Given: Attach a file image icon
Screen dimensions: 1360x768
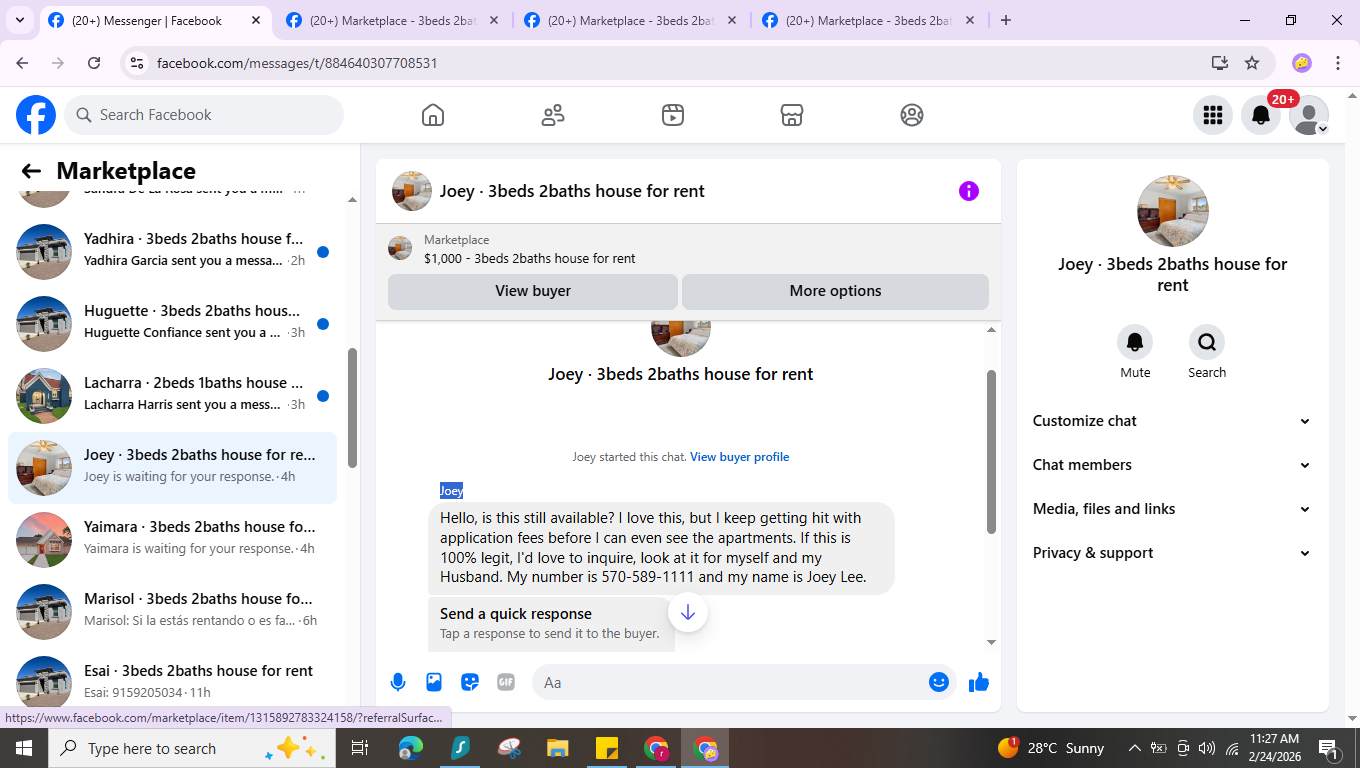Looking at the screenshot, I should 434,682.
